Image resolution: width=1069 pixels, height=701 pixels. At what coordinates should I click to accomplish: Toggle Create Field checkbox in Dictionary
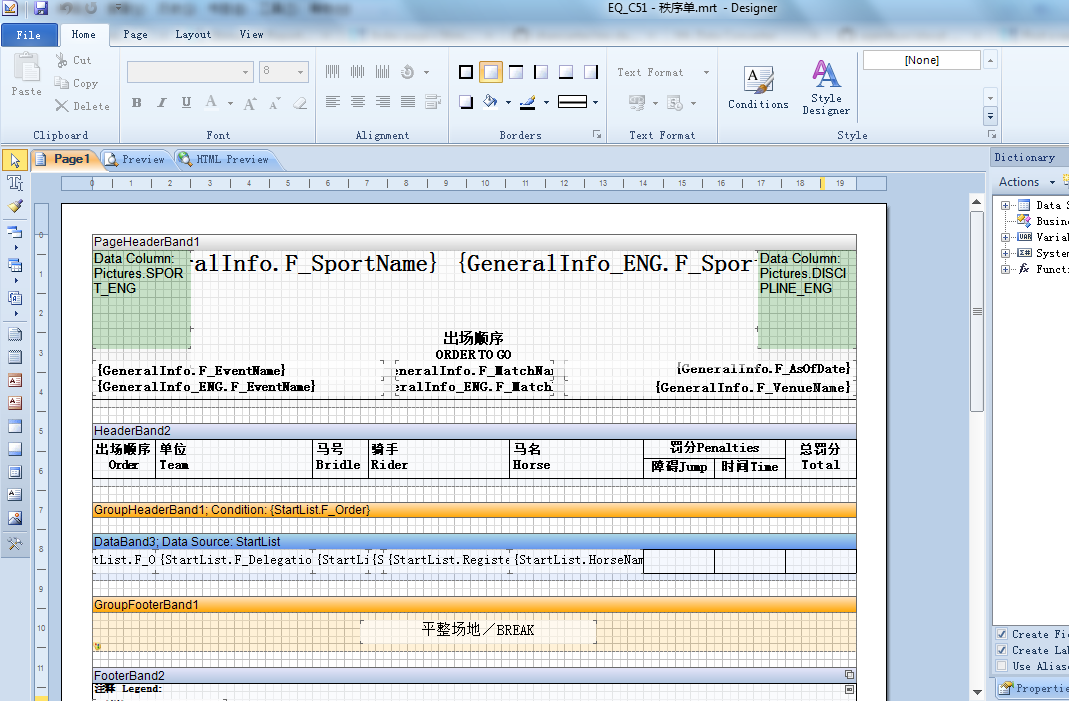click(1002, 634)
